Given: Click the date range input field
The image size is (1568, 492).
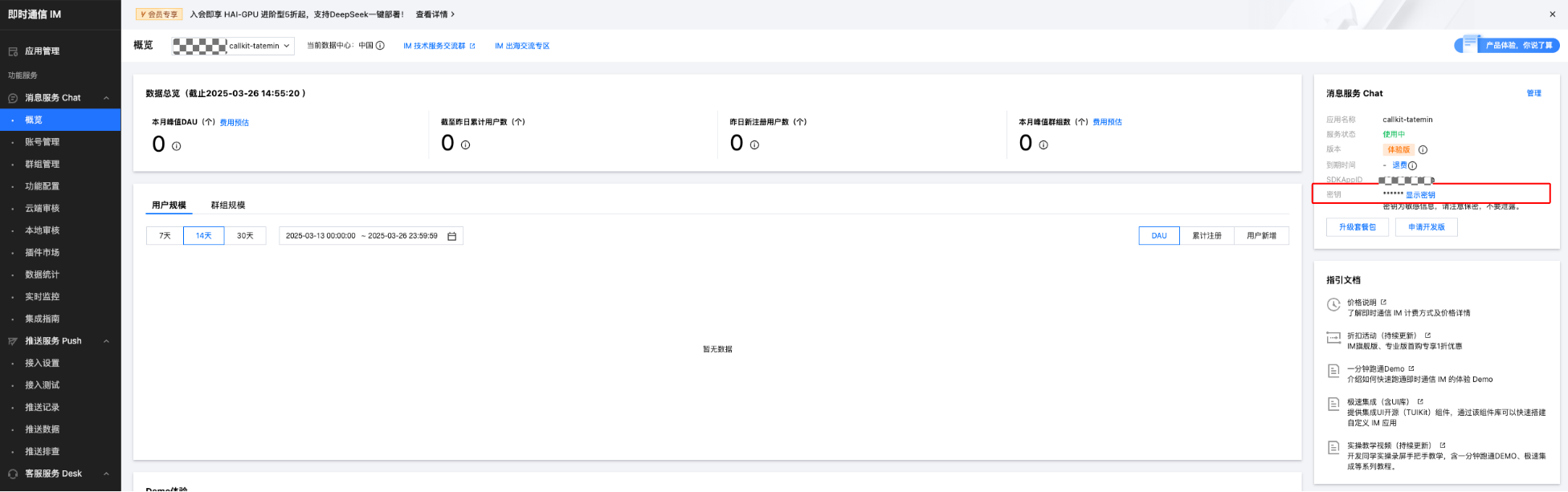Looking at the screenshot, I should coord(361,236).
